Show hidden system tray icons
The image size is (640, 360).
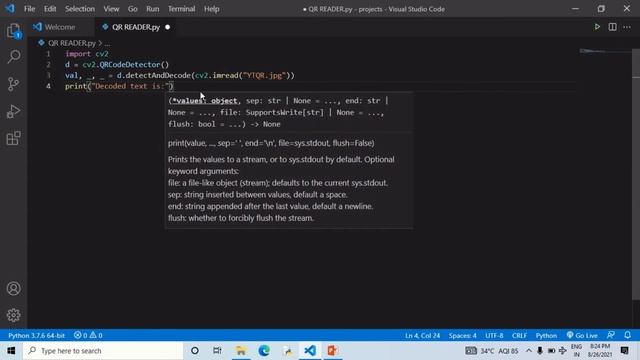[x=529, y=351]
